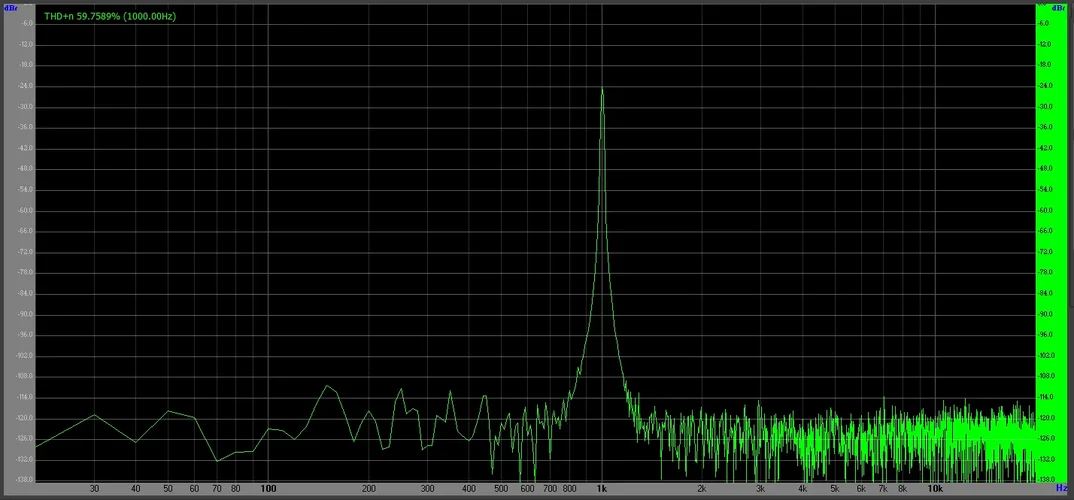Click the 600 frequency axis label
1074x500 pixels.
tap(527, 489)
